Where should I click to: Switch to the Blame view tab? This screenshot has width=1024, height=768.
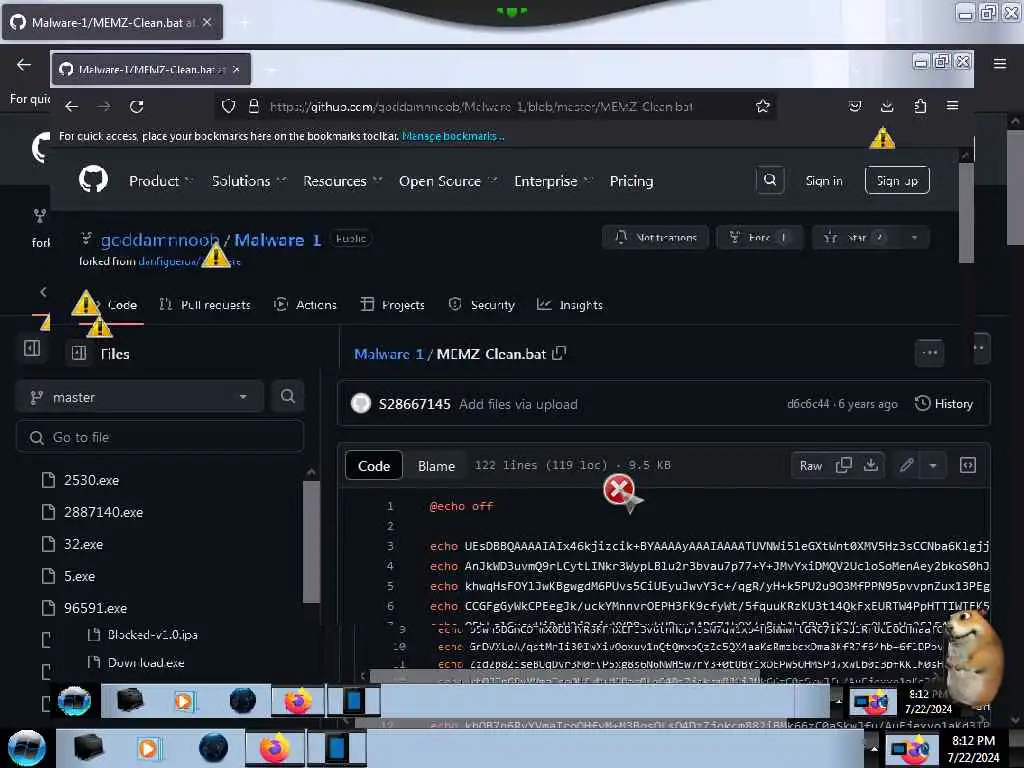point(436,466)
